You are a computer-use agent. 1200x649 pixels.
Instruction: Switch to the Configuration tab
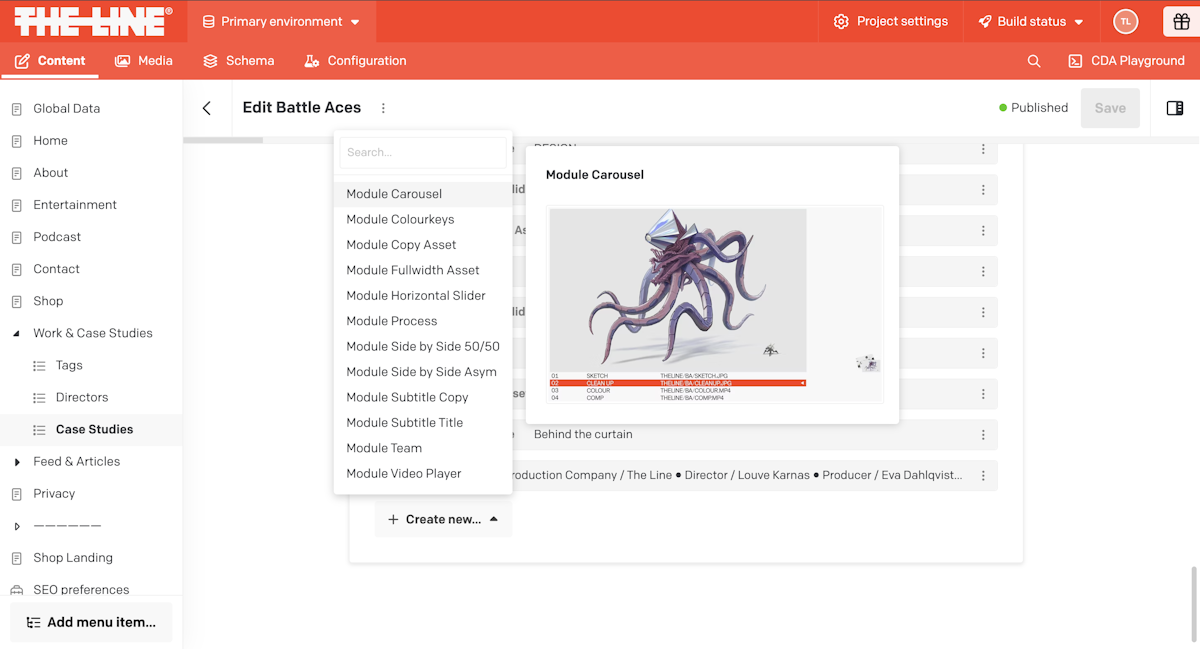point(355,61)
